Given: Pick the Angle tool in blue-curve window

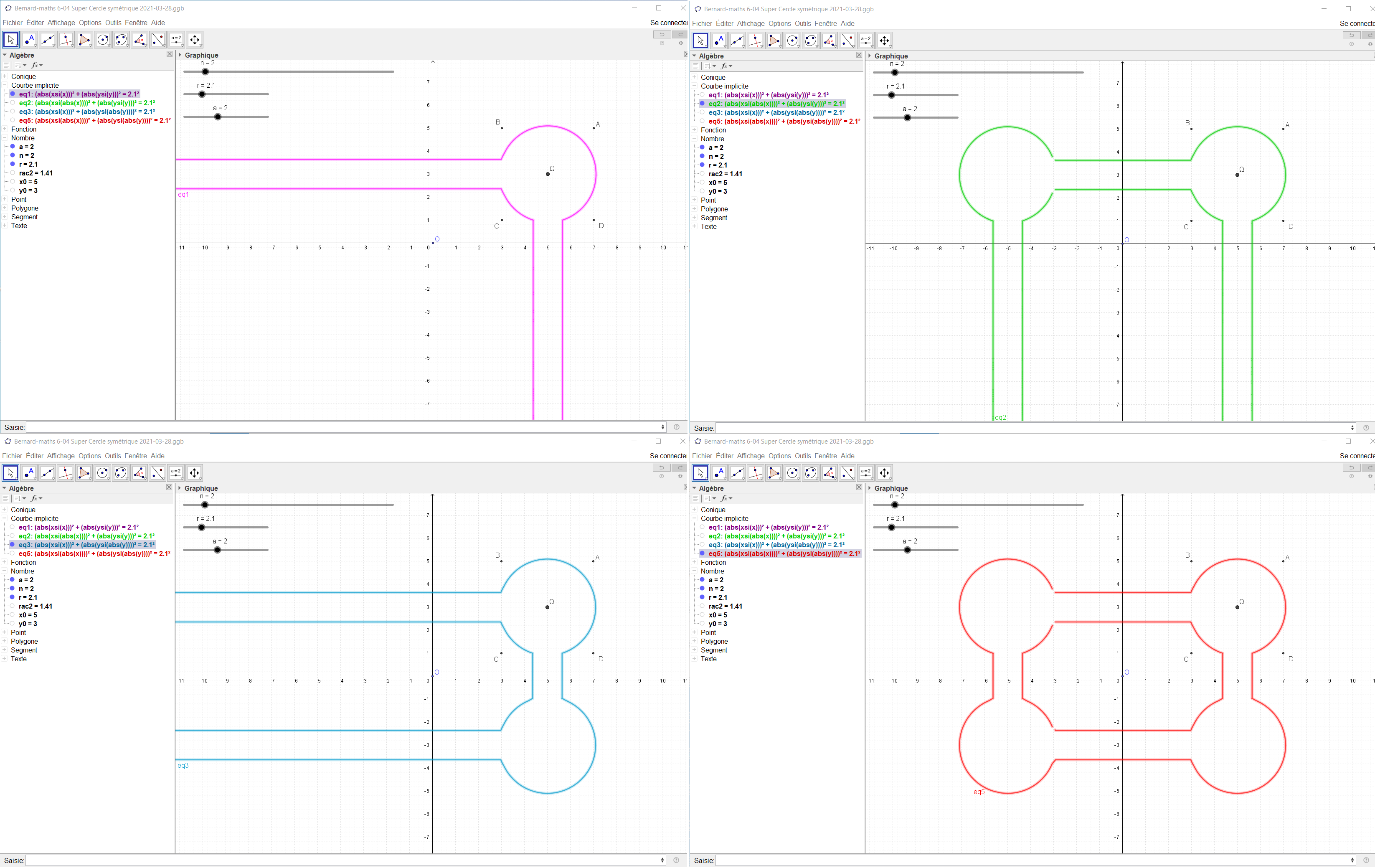Looking at the screenshot, I should tap(139, 473).
